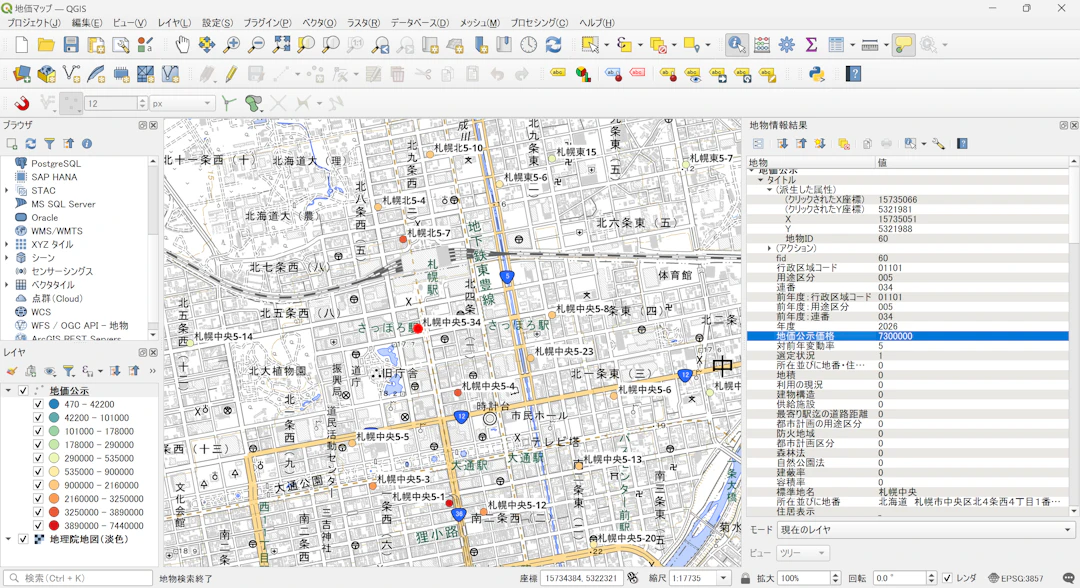Filter the Browser panel

[x=50, y=143]
